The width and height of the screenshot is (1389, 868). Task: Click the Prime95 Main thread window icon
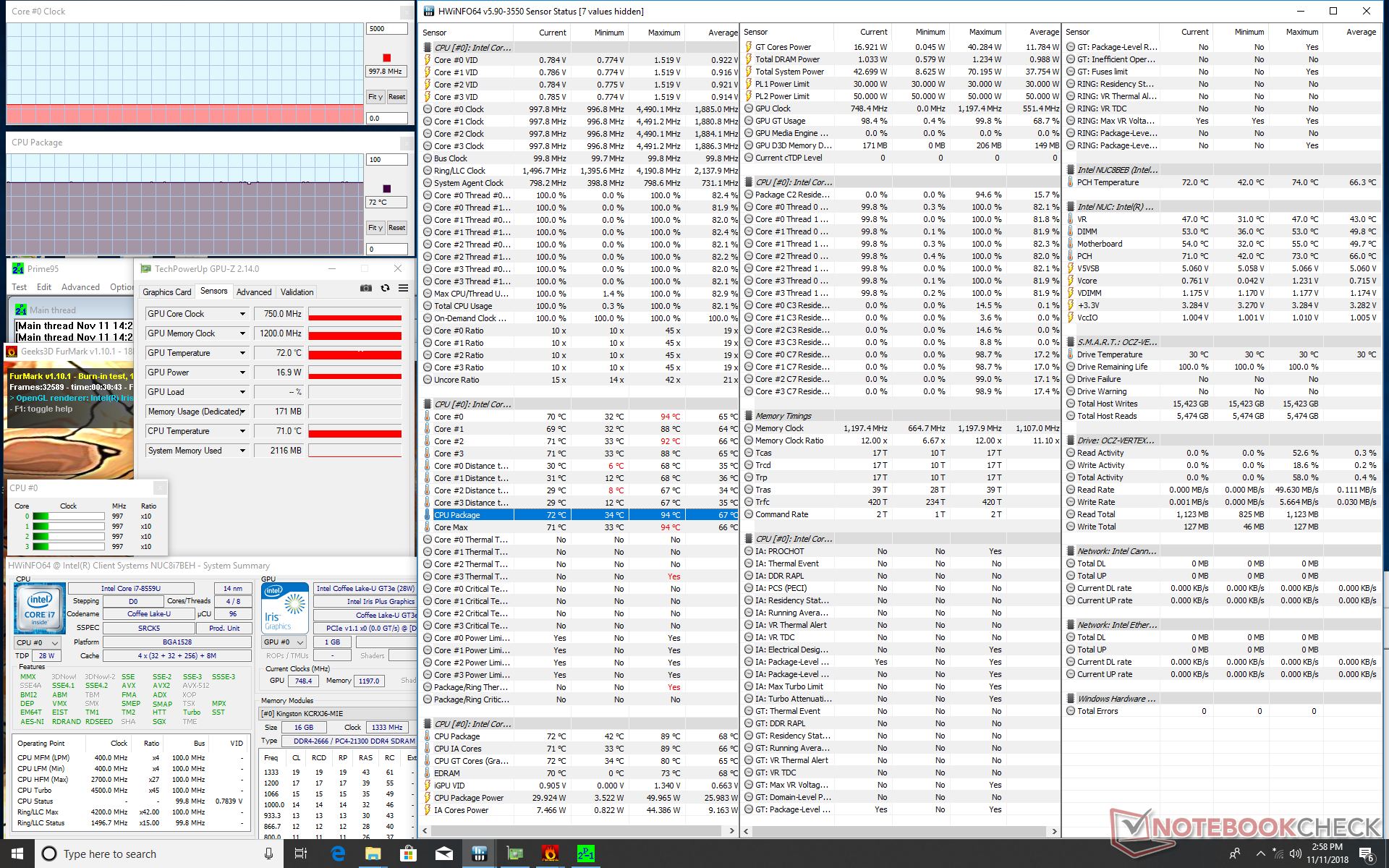[21, 310]
